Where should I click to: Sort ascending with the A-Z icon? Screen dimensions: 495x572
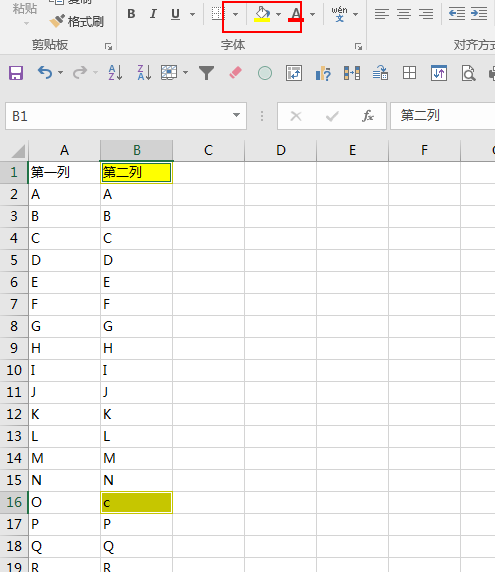(115, 73)
